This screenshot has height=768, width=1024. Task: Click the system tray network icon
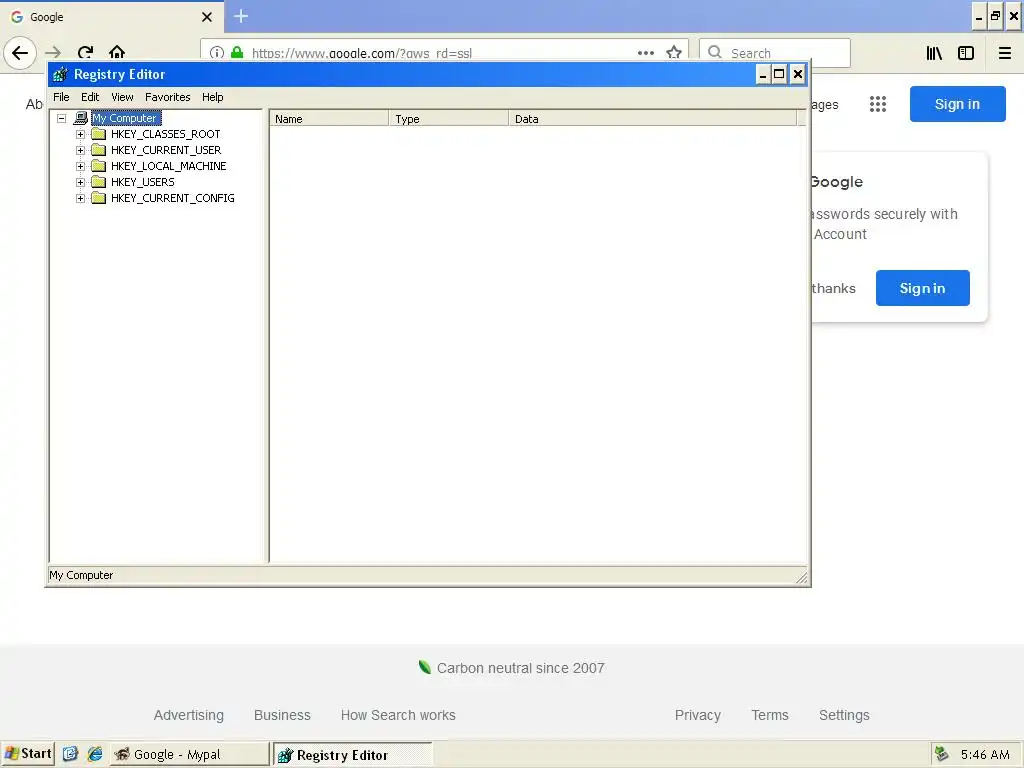tap(941, 754)
